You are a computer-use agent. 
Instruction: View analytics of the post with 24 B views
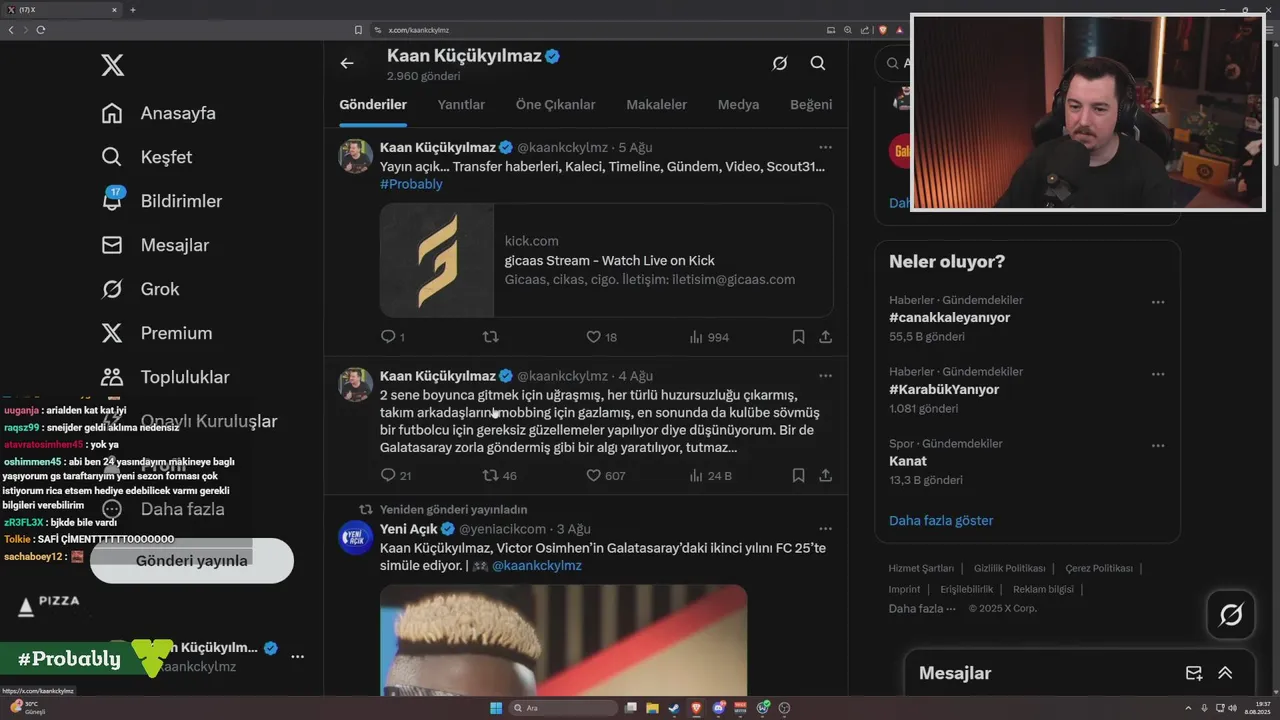point(710,475)
